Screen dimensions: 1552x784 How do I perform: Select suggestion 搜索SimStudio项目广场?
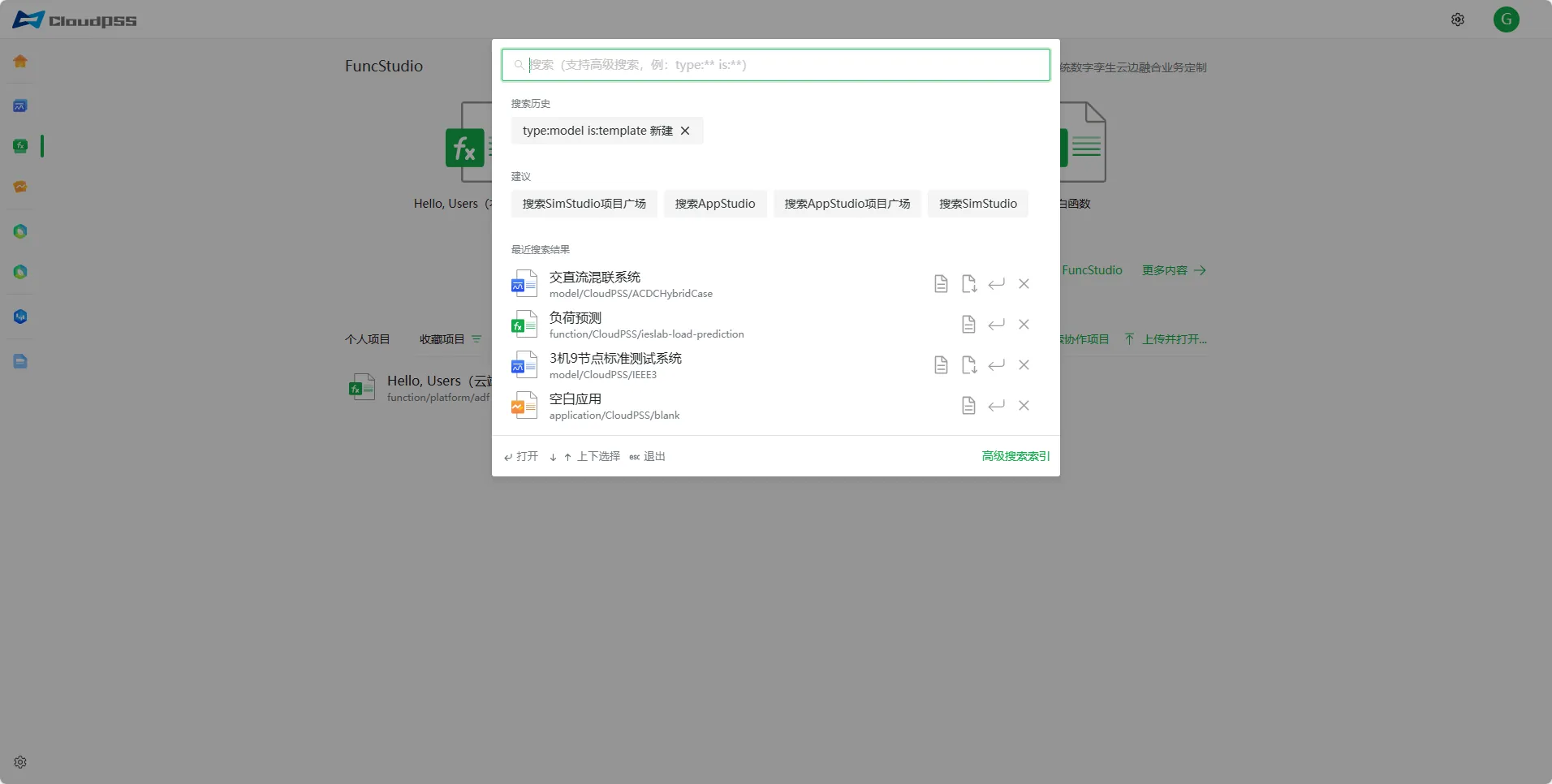[584, 204]
